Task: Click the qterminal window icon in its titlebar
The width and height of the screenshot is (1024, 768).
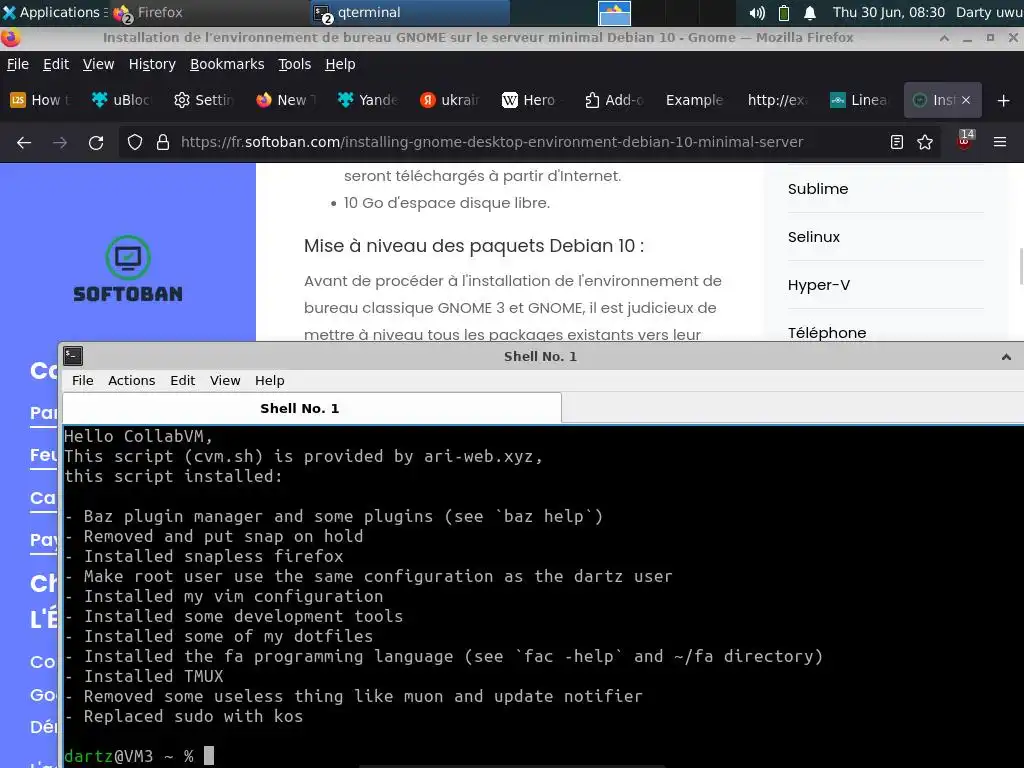Action: click(73, 356)
